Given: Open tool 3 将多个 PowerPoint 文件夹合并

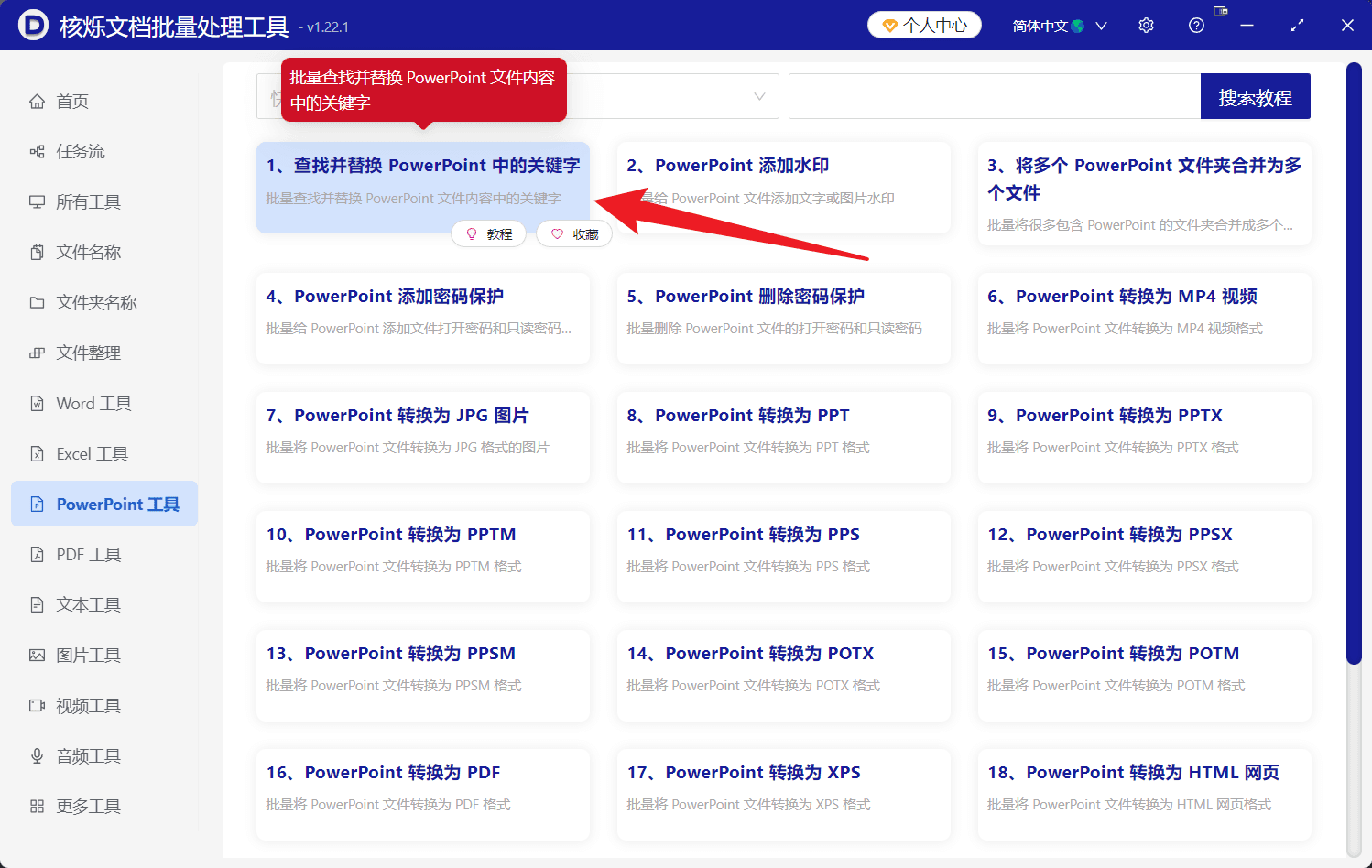Looking at the screenshot, I should click(1145, 193).
